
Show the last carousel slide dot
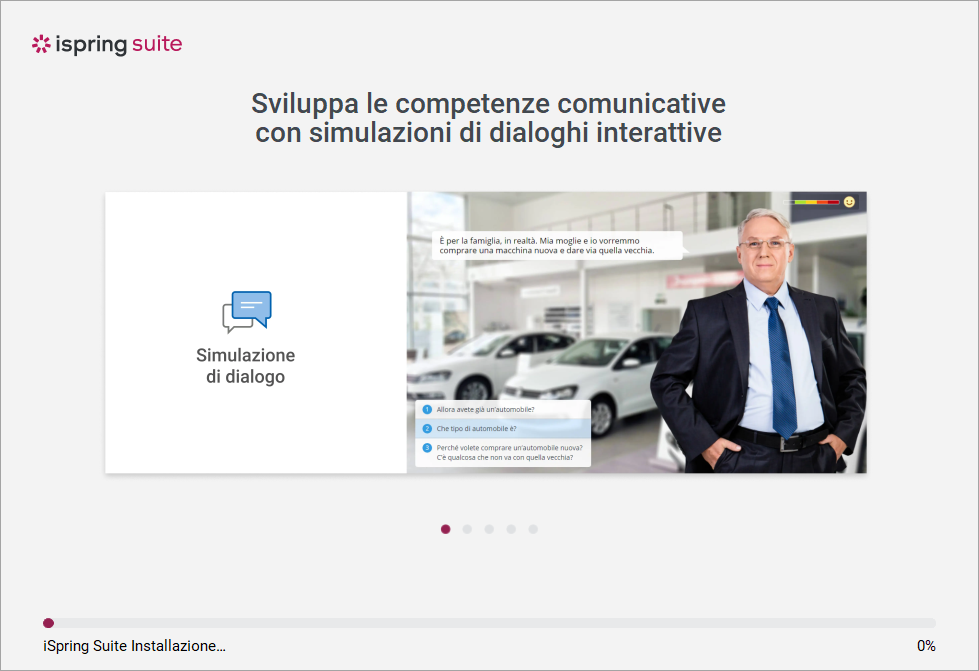(x=533, y=529)
